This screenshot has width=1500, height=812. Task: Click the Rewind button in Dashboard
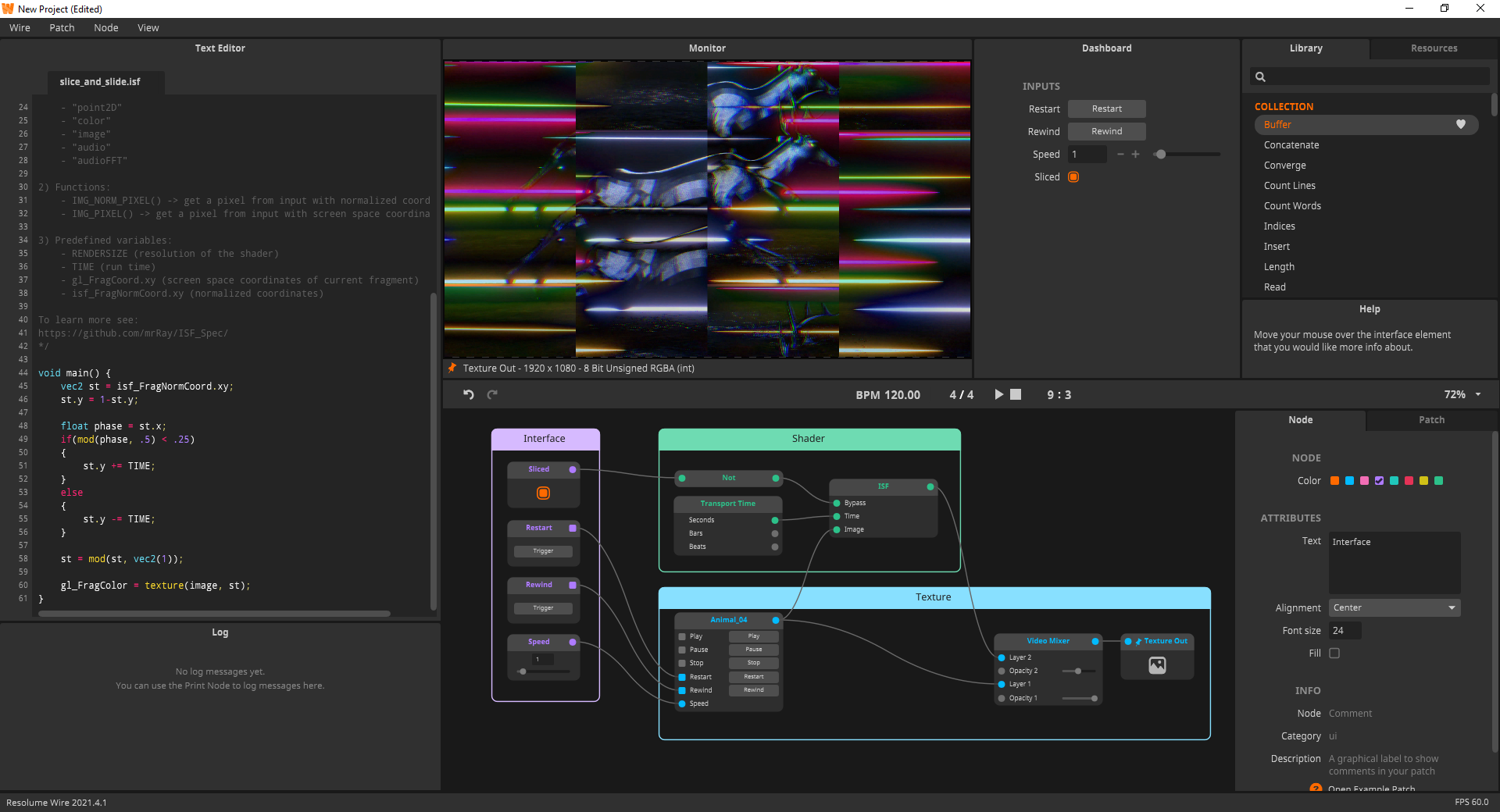[1106, 132]
